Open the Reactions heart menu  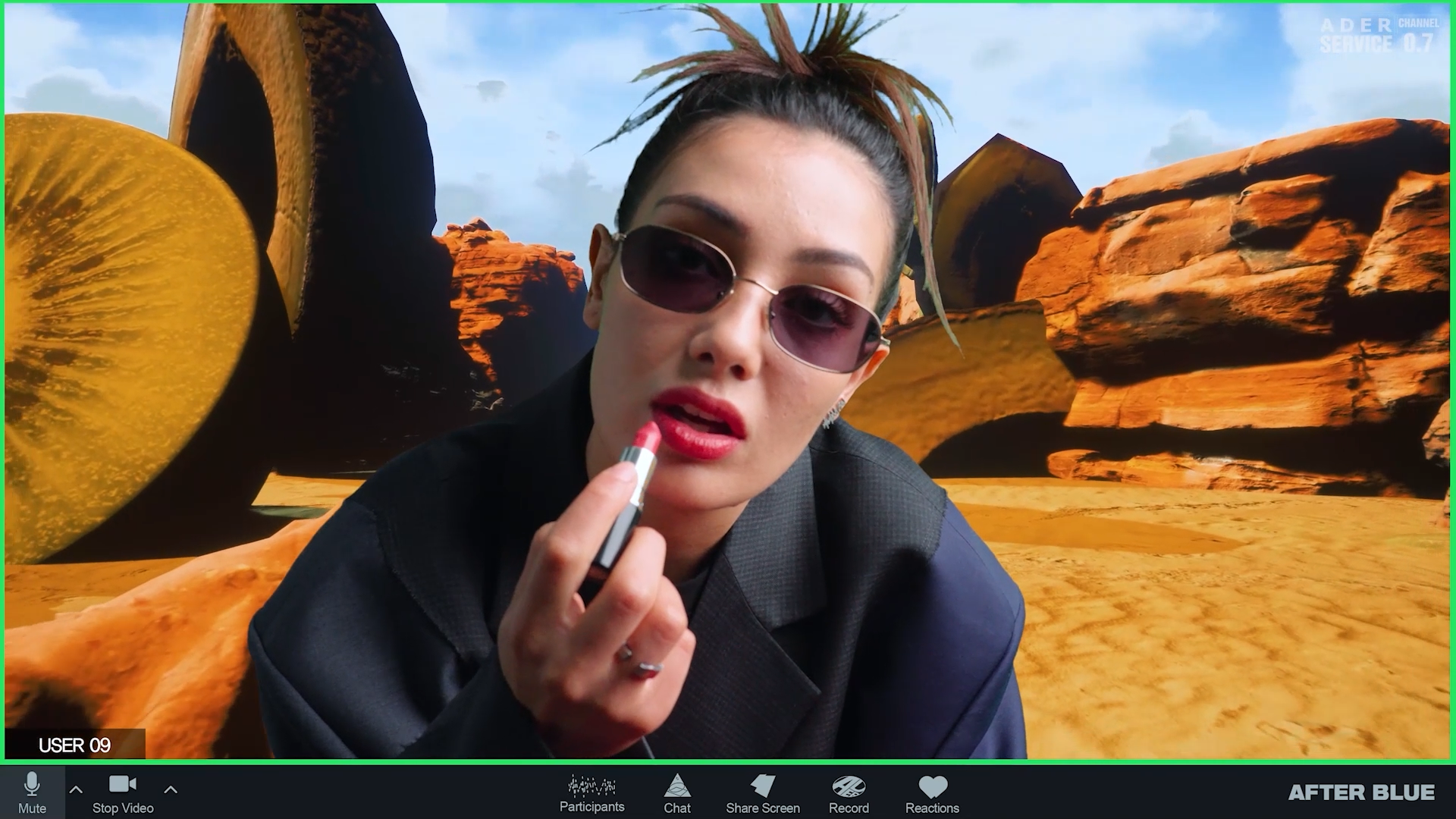932,793
